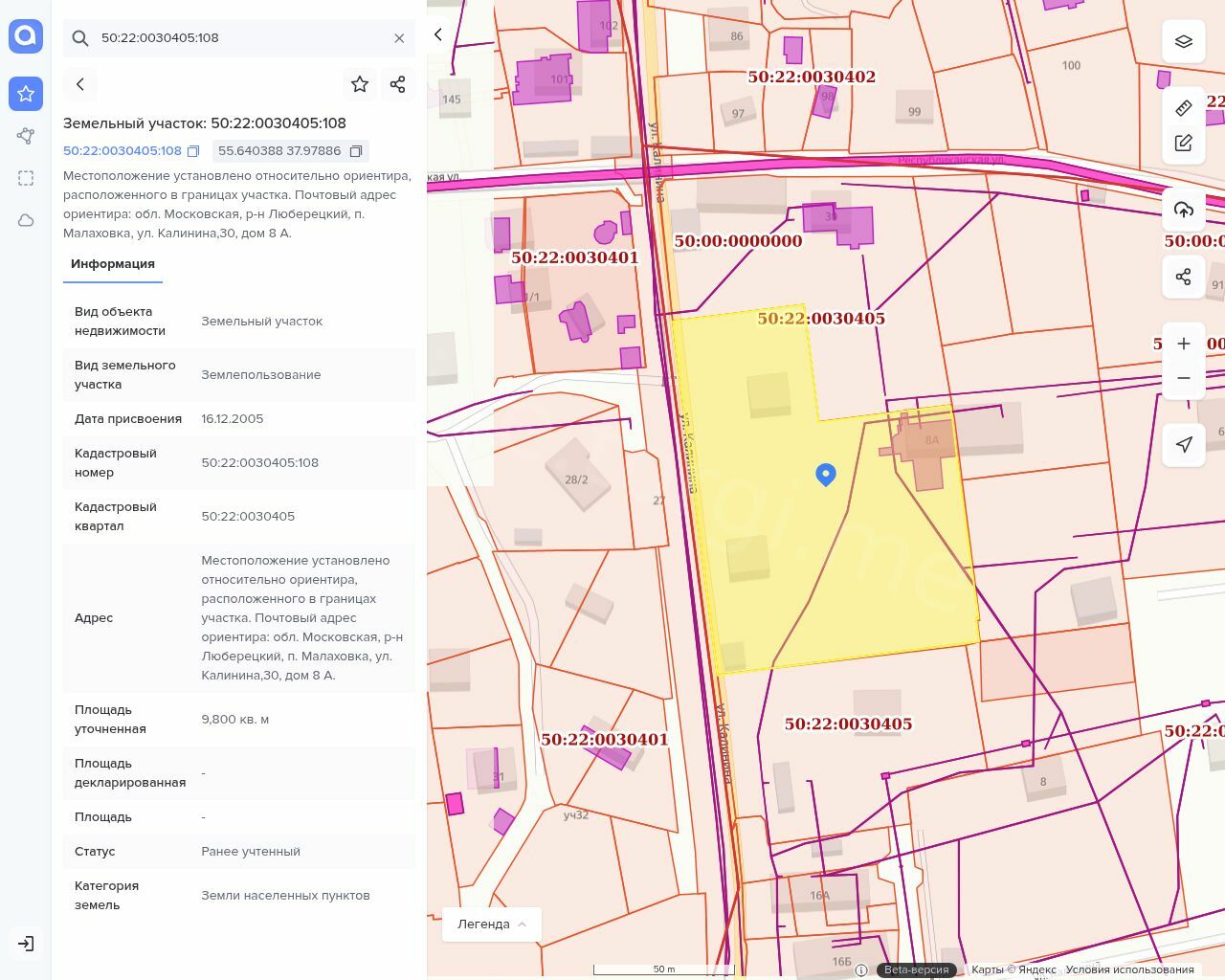Viewport: 1225px width, 980px height.
Task: Open the edit drawing tool on map
Action: click(x=1184, y=143)
